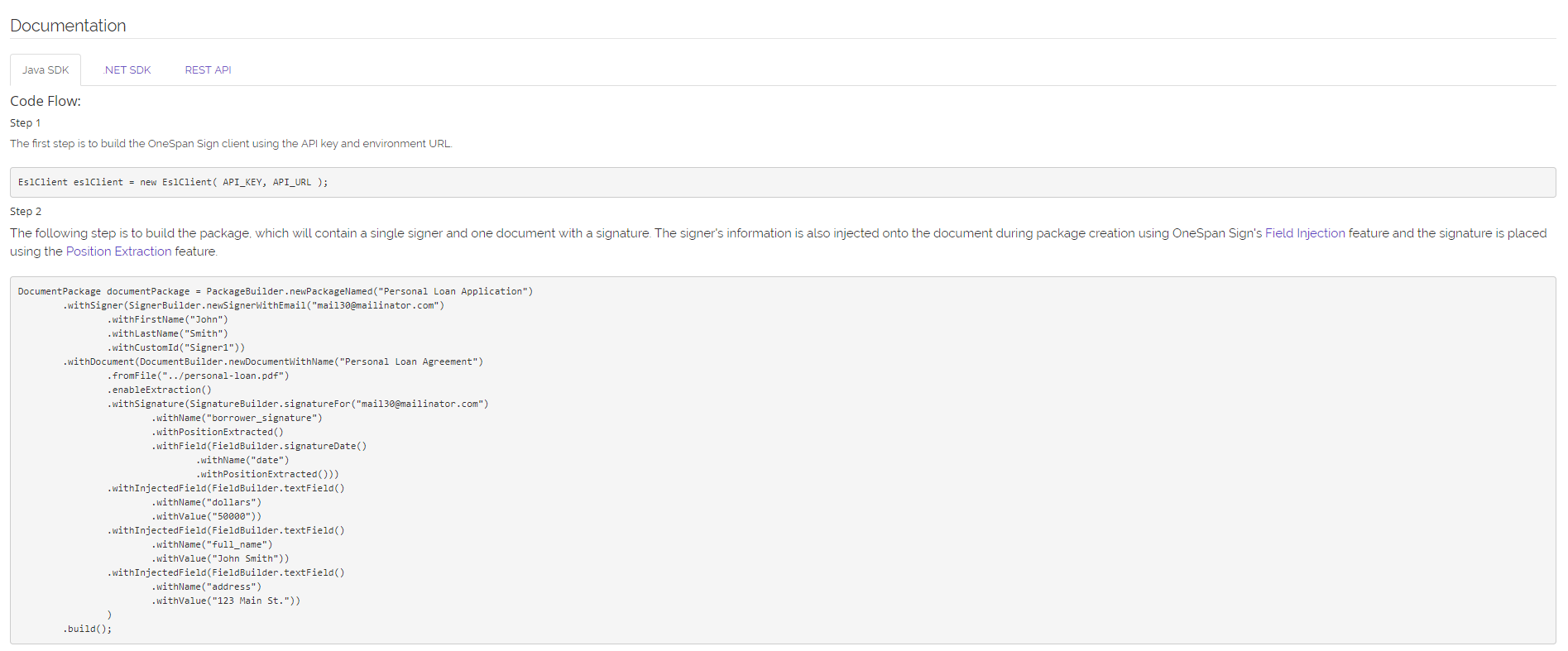Click the .fromFile personal-loan.pdf line

[198, 376]
